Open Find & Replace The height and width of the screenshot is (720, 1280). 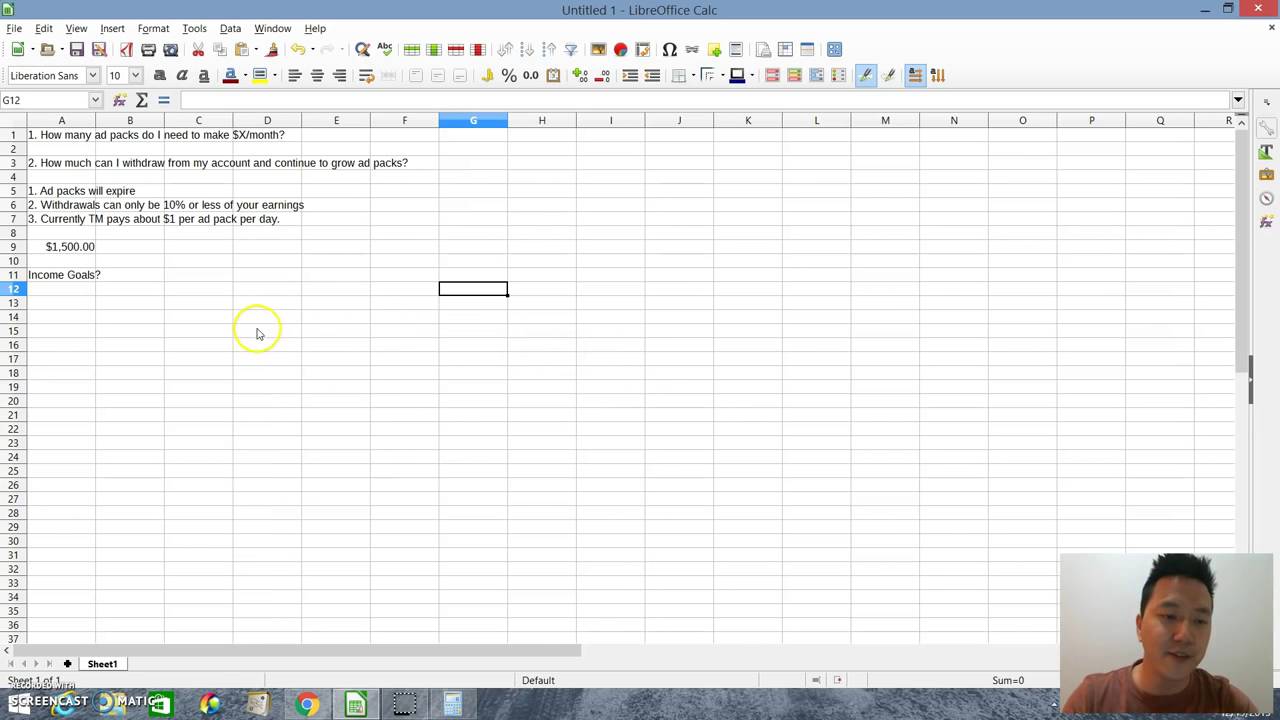pyautogui.click(x=363, y=49)
